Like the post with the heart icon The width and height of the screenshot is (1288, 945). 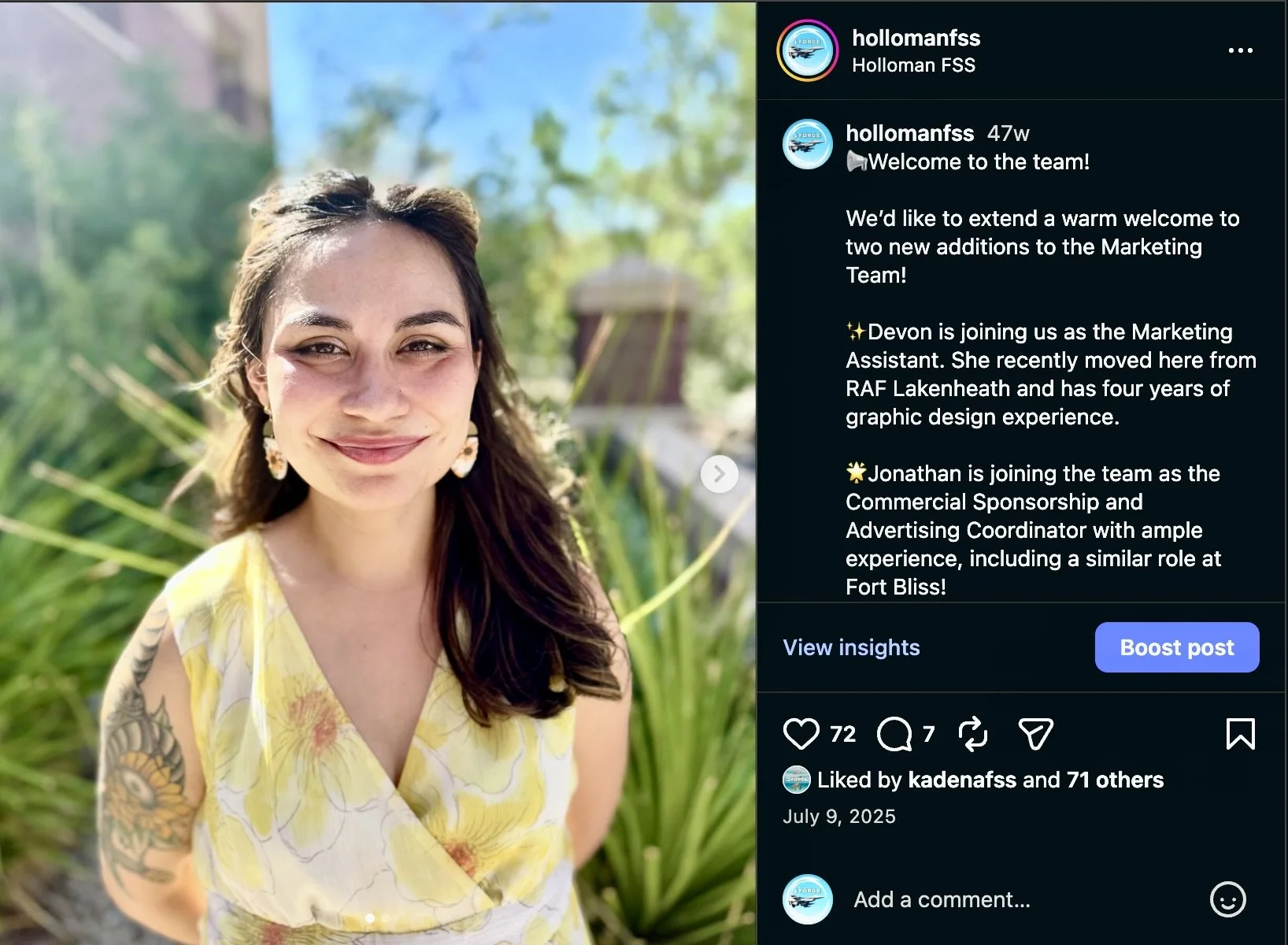tap(801, 734)
